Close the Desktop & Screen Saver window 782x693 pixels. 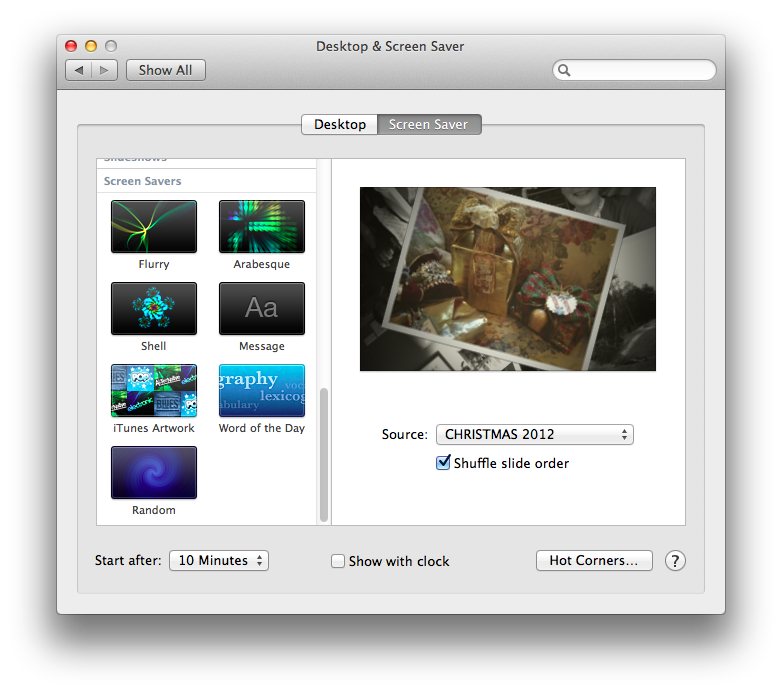[x=71, y=46]
